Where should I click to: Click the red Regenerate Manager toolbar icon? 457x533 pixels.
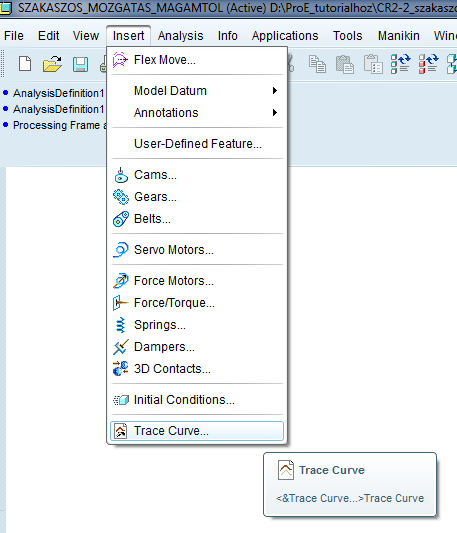pos(428,64)
